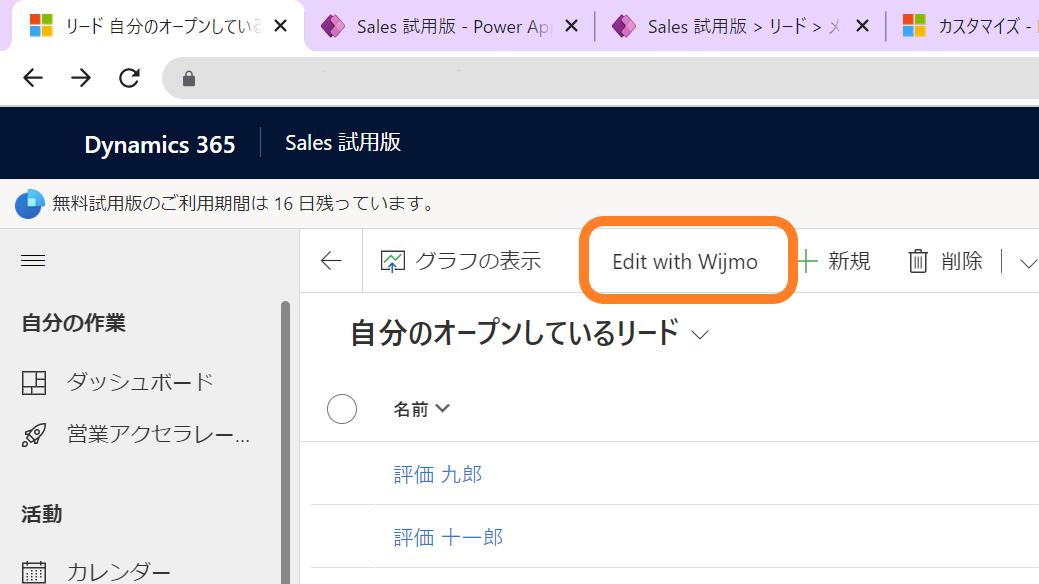
Task: Click the address bar lock icon
Action: coord(189,79)
